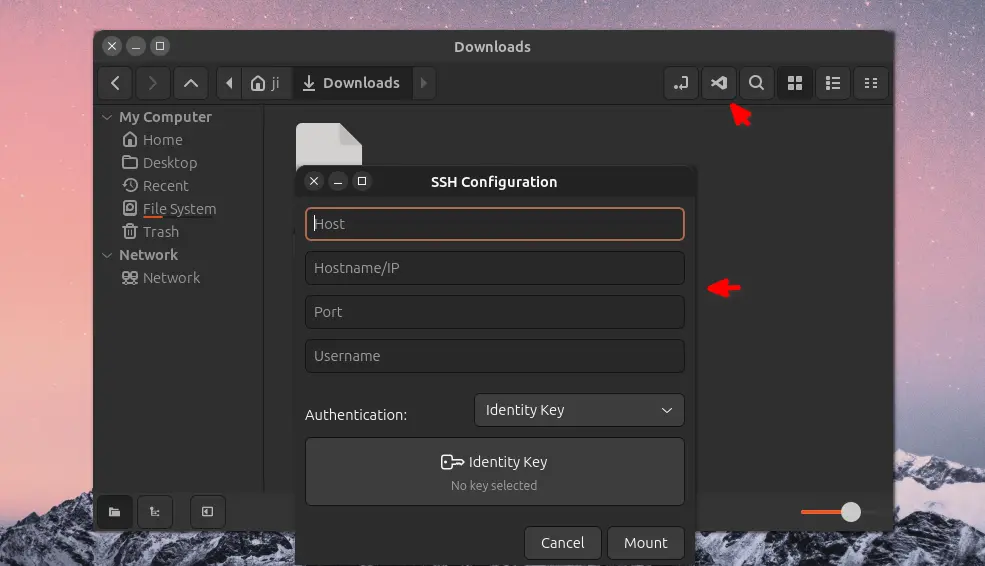Click into the Hostname/IP field
Screen dimensions: 985x566
tap(494, 268)
